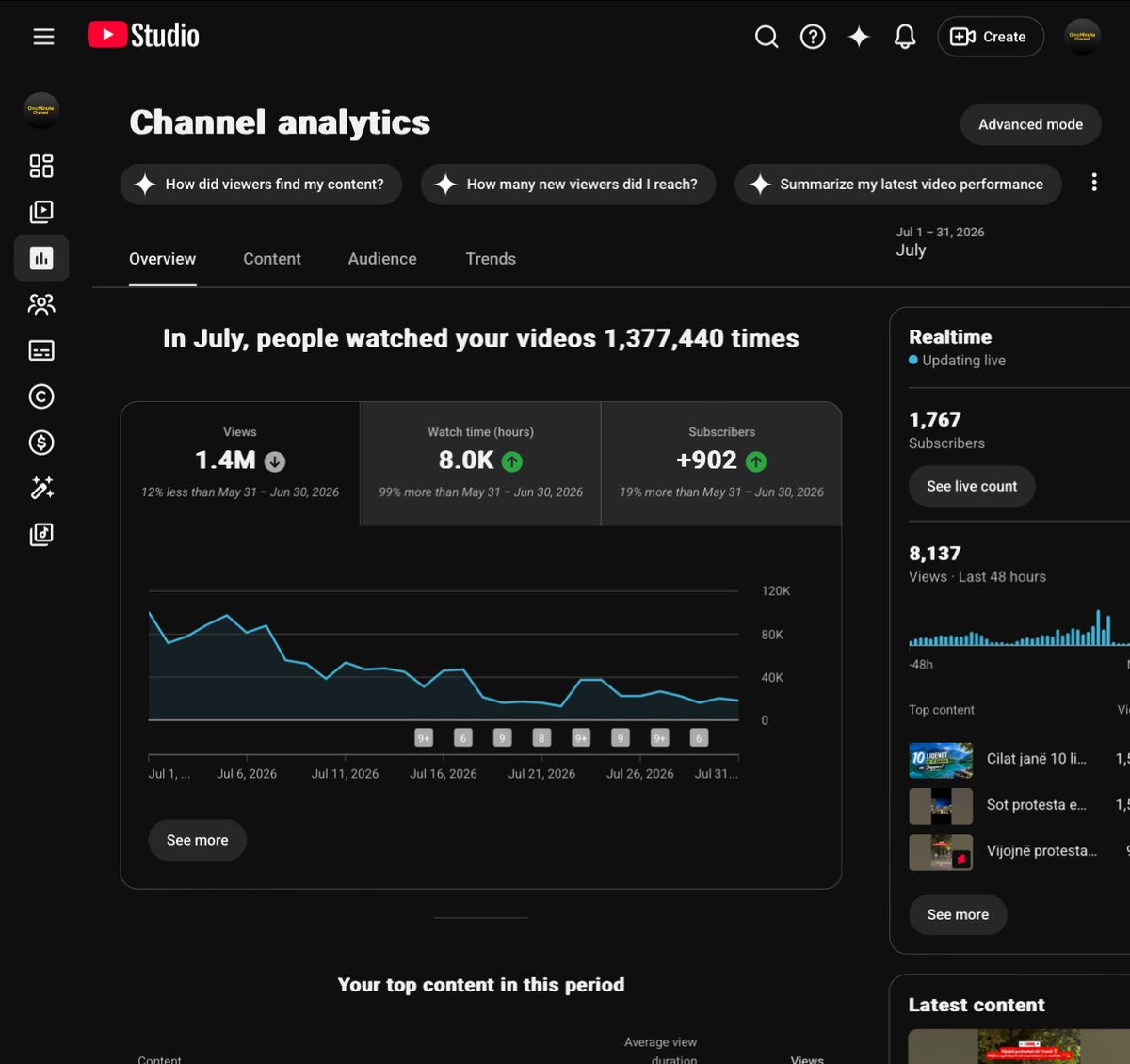Open the 'Cilat janë 10 li...' video thumbnail
The width and height of the screenshot is (1130, 1064).
(941, 760)
